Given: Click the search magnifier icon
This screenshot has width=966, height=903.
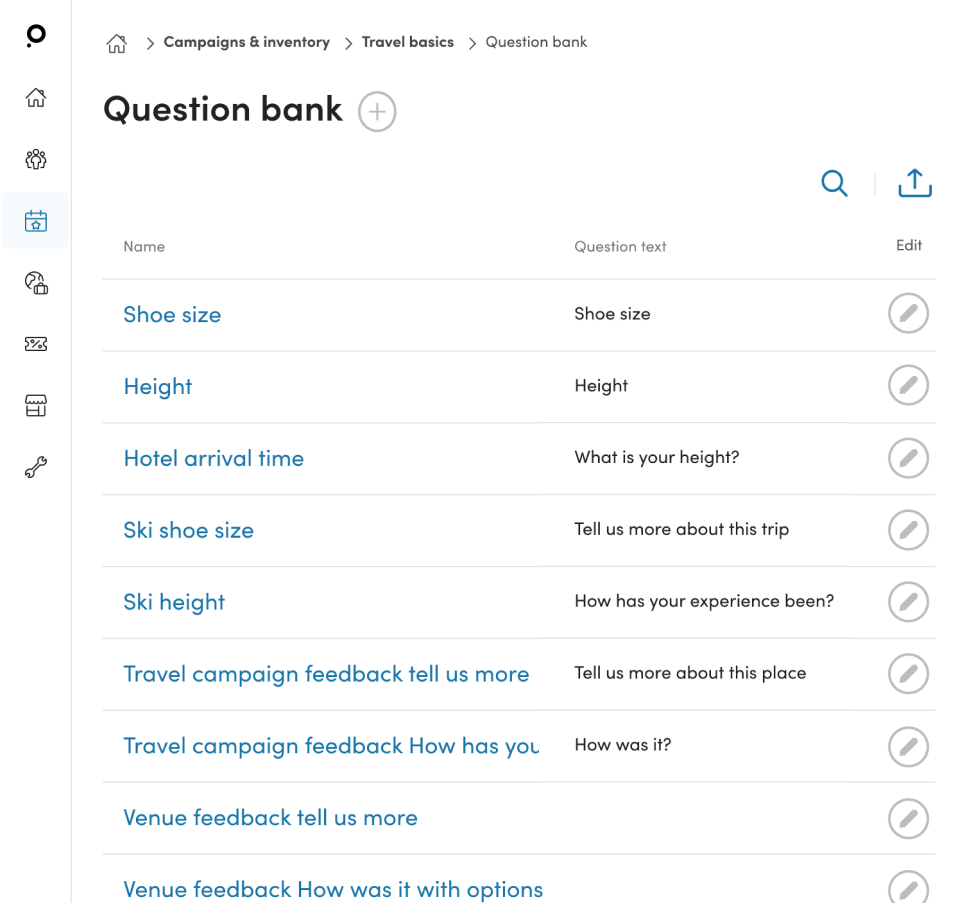Looking at the screenshot, I should pos(834,184).
